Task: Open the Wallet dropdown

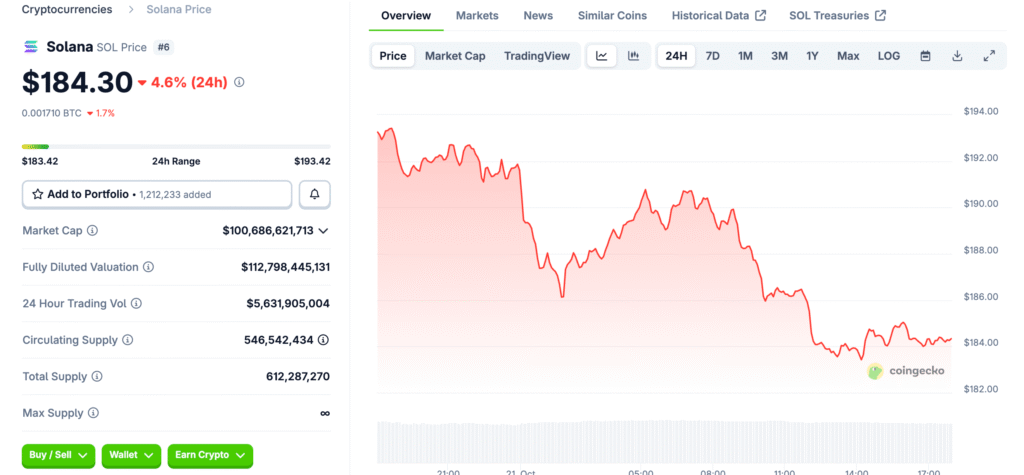Action: (131, 455)
